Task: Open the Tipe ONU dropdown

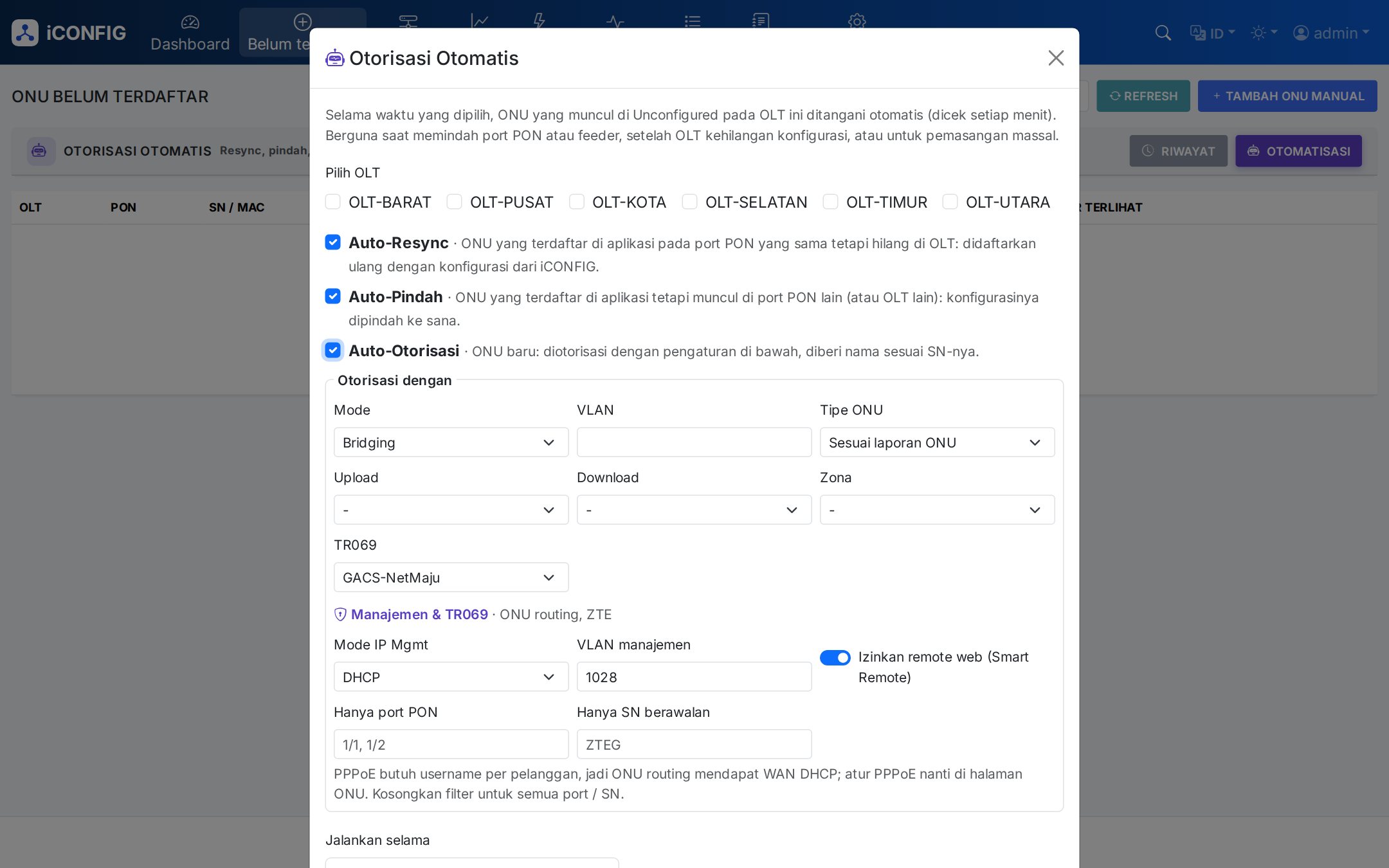Action: coord(937,442)
